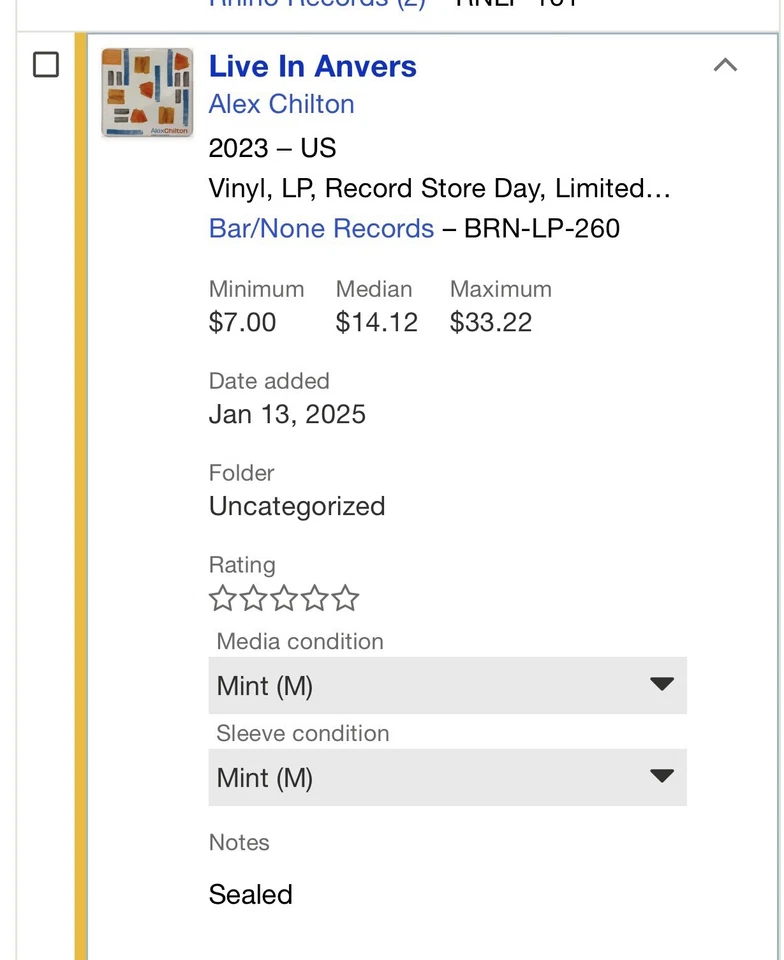Rate the album one star
The image size is (784, 960).
tap(222, 599)
